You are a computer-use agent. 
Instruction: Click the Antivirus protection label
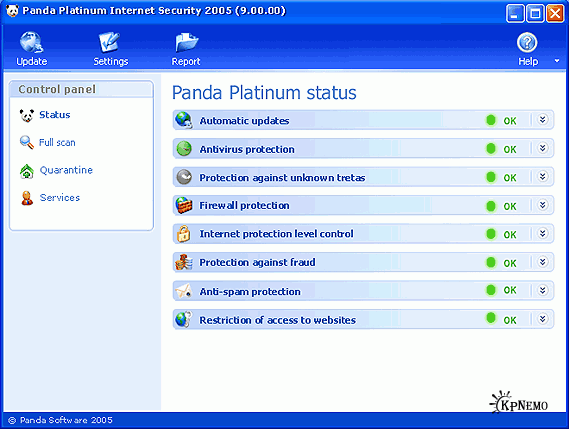coord(247,149)
